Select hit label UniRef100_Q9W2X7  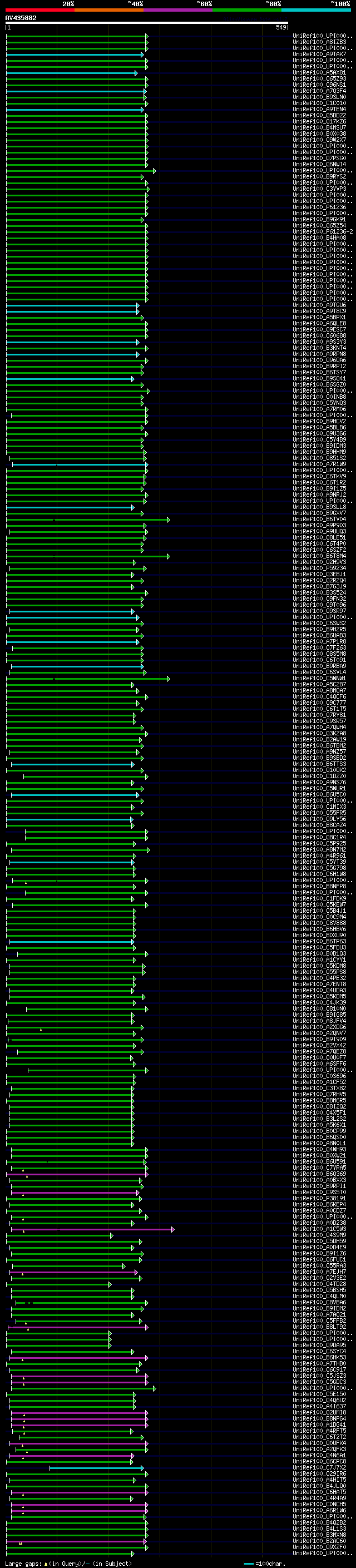click(x=319, y=140)
